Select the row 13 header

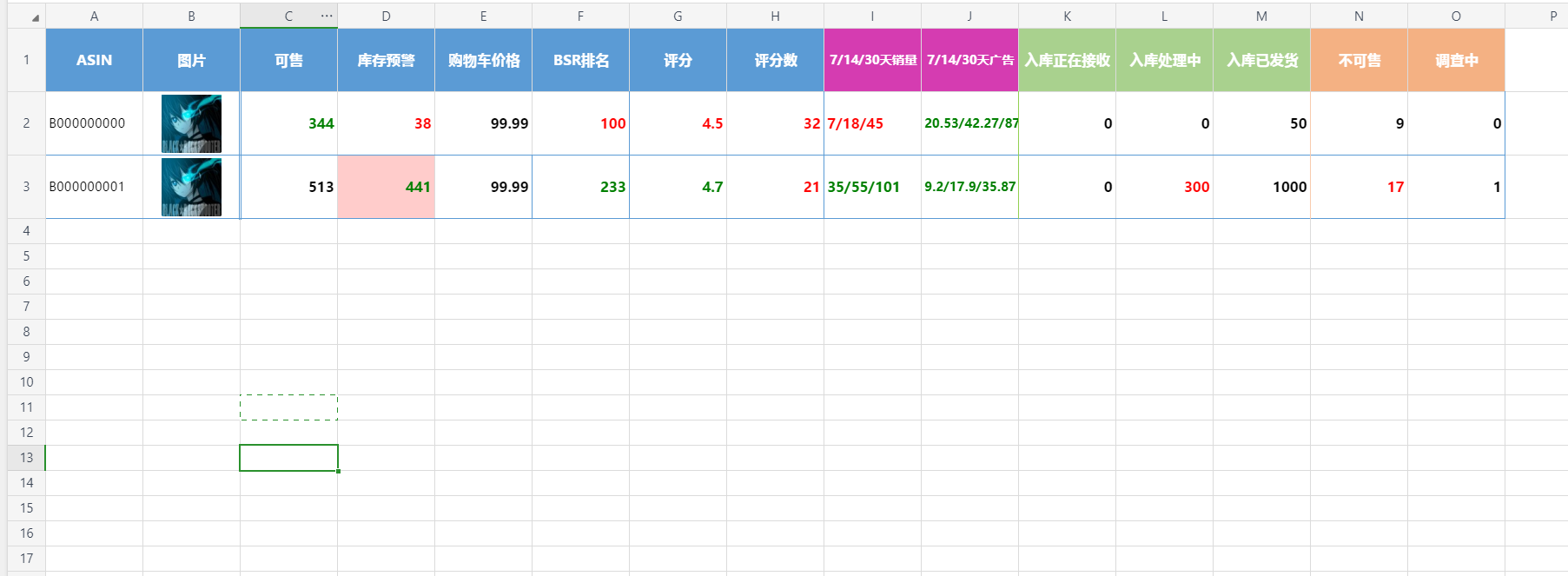tap(26, 458)
